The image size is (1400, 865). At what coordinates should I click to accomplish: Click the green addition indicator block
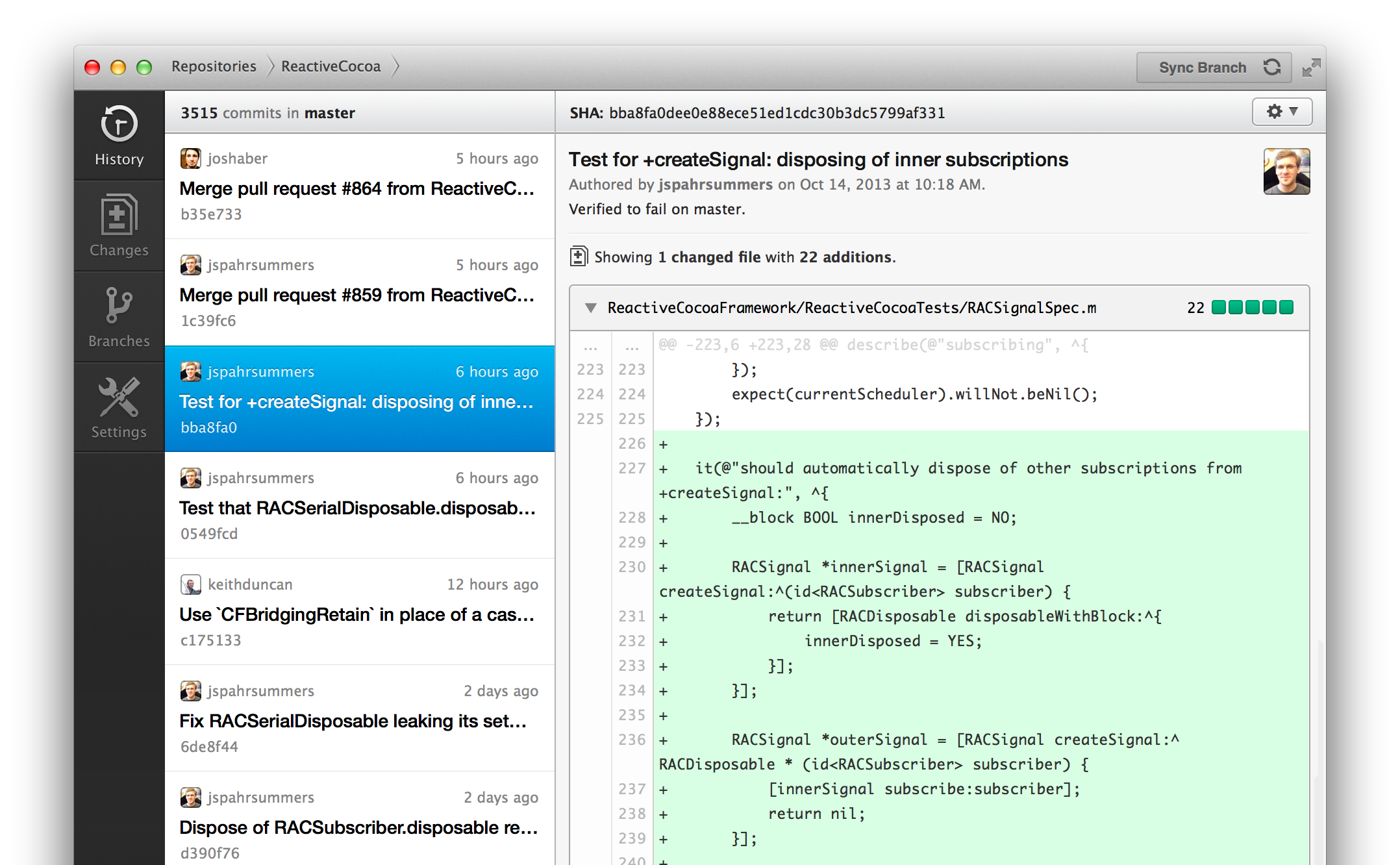tap(1253, 307)
